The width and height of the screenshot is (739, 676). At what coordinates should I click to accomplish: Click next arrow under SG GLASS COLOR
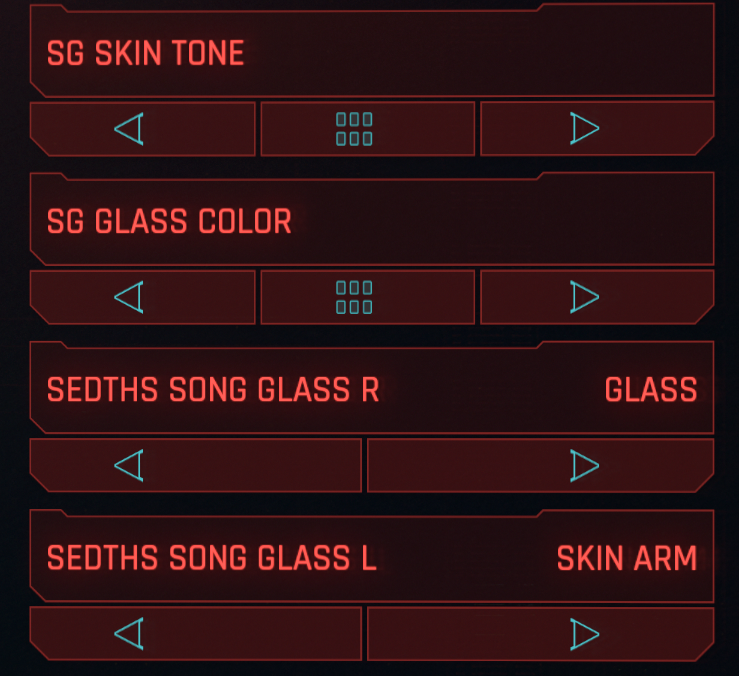tap(584, 297)
